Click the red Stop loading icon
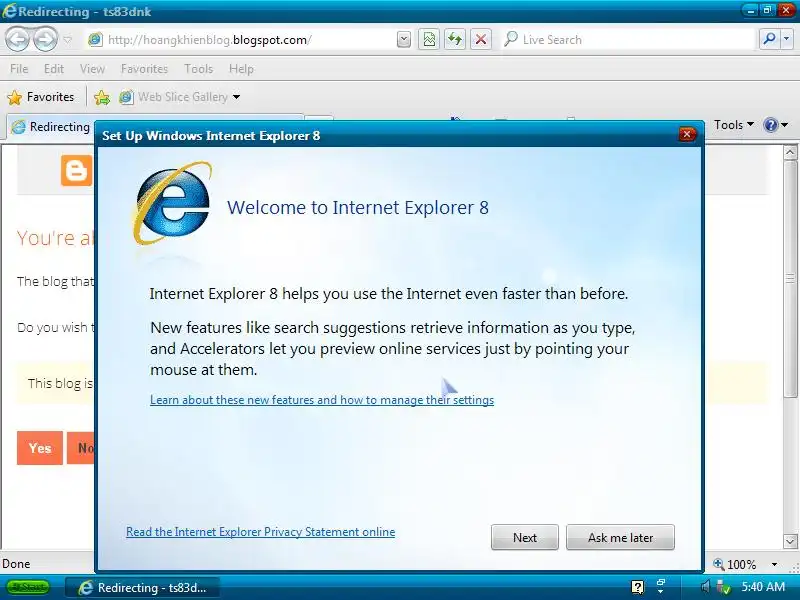The height and width of the screenshot is (600, 800). pos(481,39)
